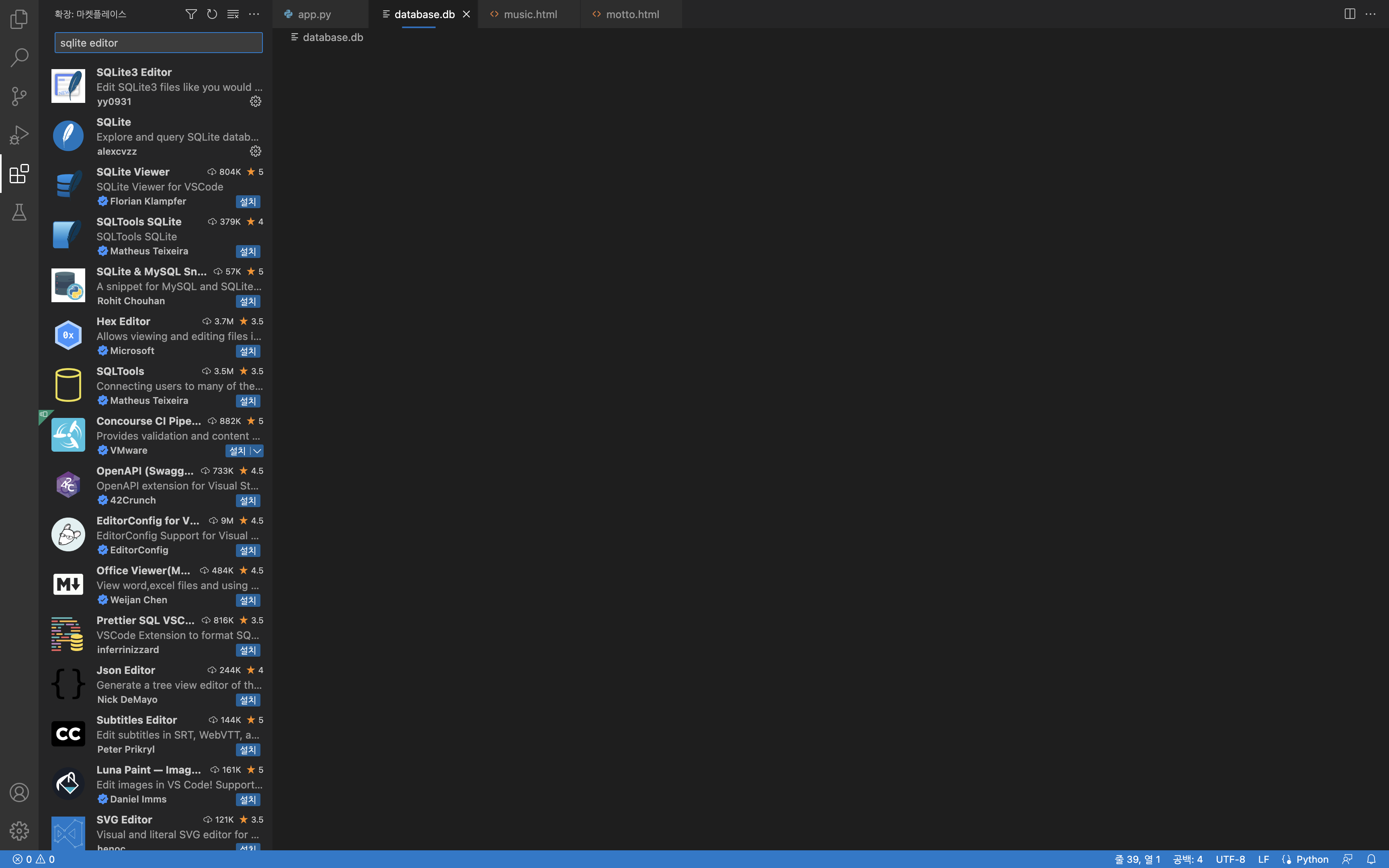Open manage gear for SQLite3 Editor

[256, 101]
